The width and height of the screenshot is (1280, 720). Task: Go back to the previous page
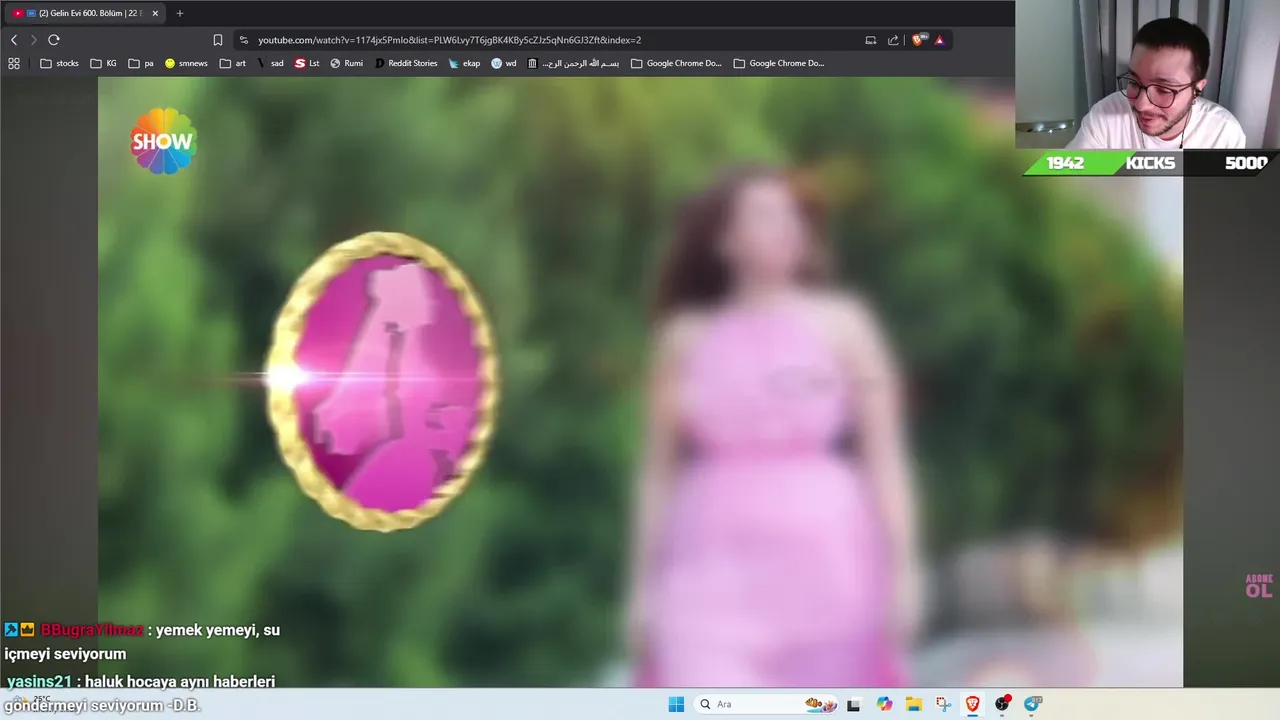coord(14,40)
